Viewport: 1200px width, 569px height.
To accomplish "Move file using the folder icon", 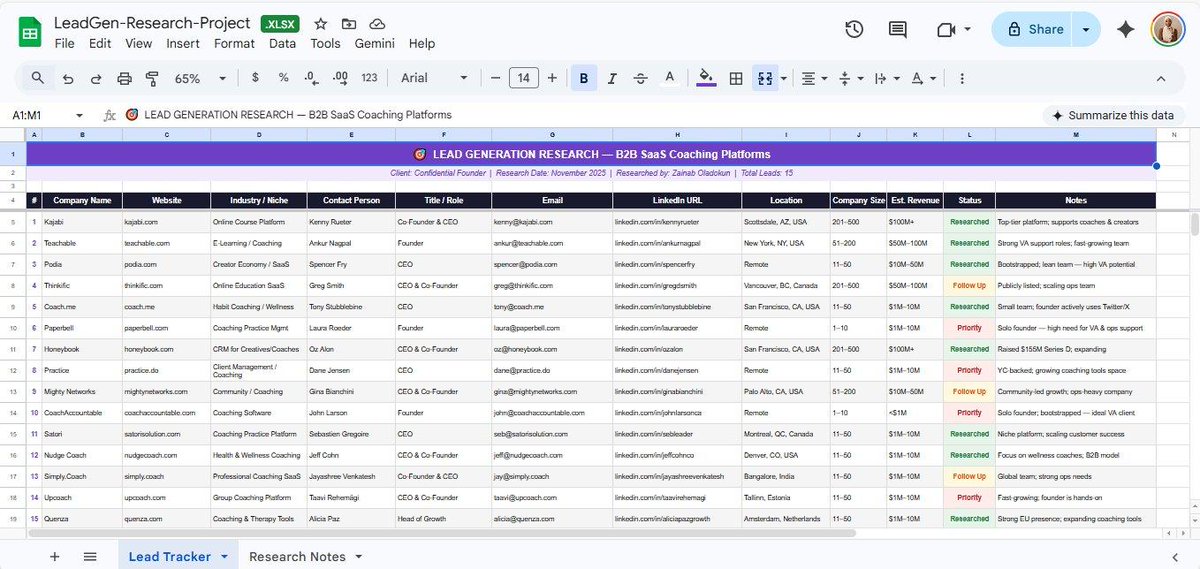I will coord(348,23).
